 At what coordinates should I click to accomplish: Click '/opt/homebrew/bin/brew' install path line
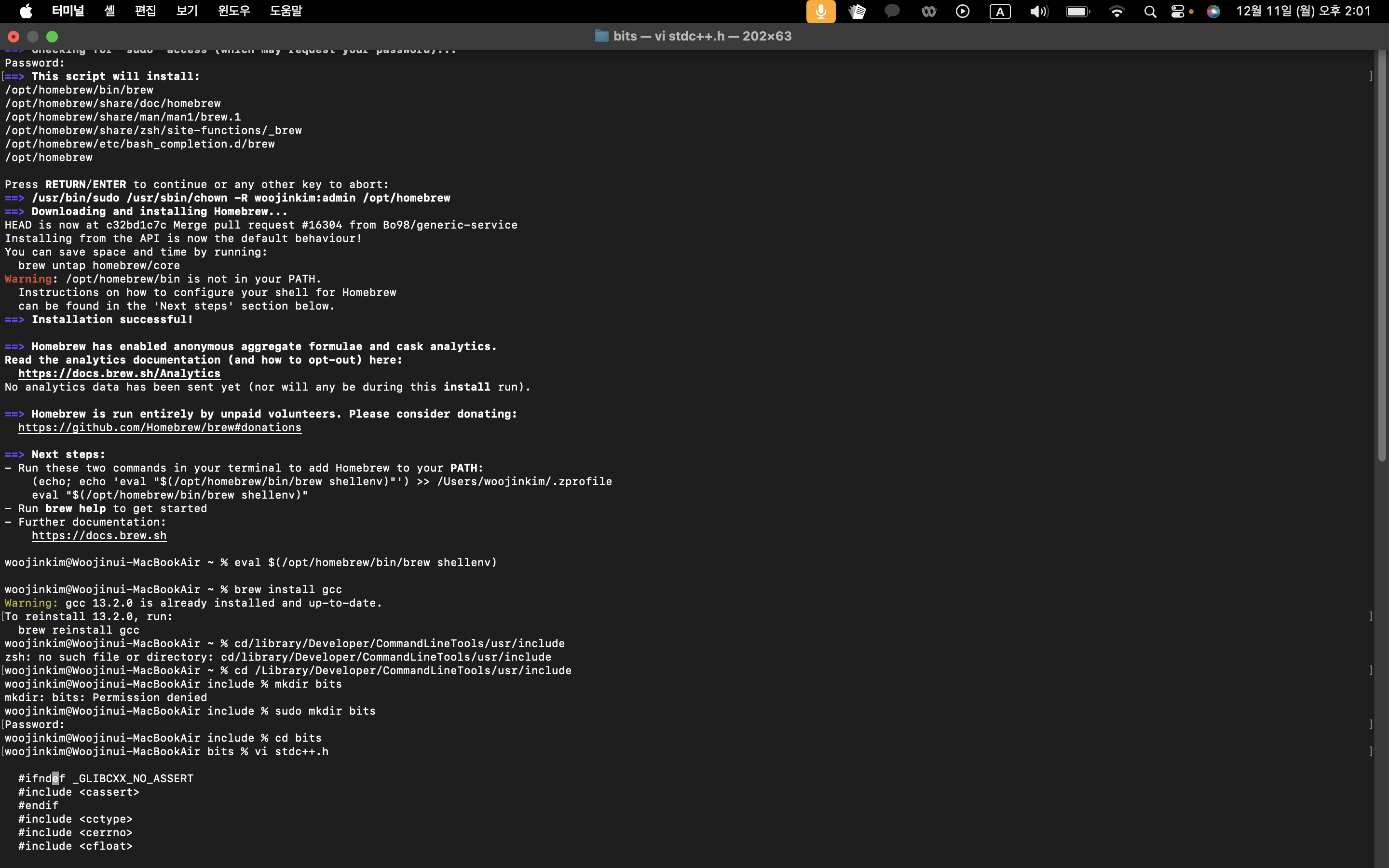click(x=79, y=90)
